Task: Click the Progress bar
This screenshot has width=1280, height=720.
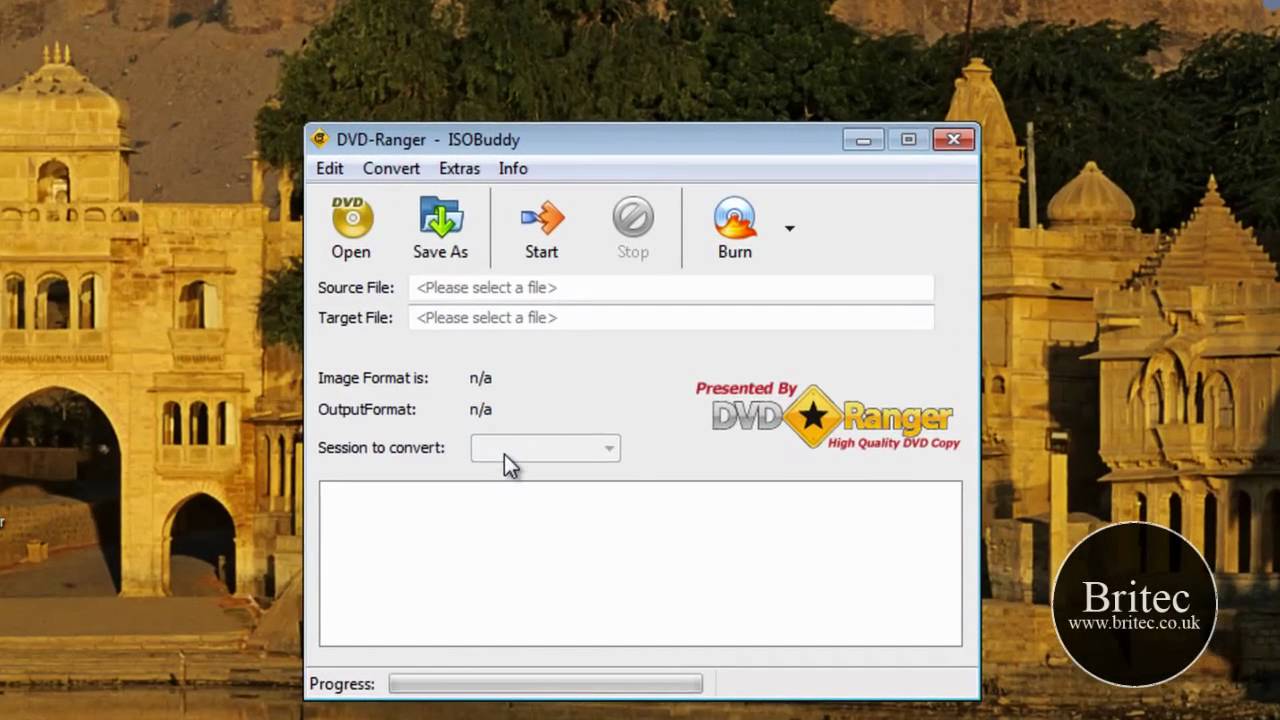Action: pos(546,684)
